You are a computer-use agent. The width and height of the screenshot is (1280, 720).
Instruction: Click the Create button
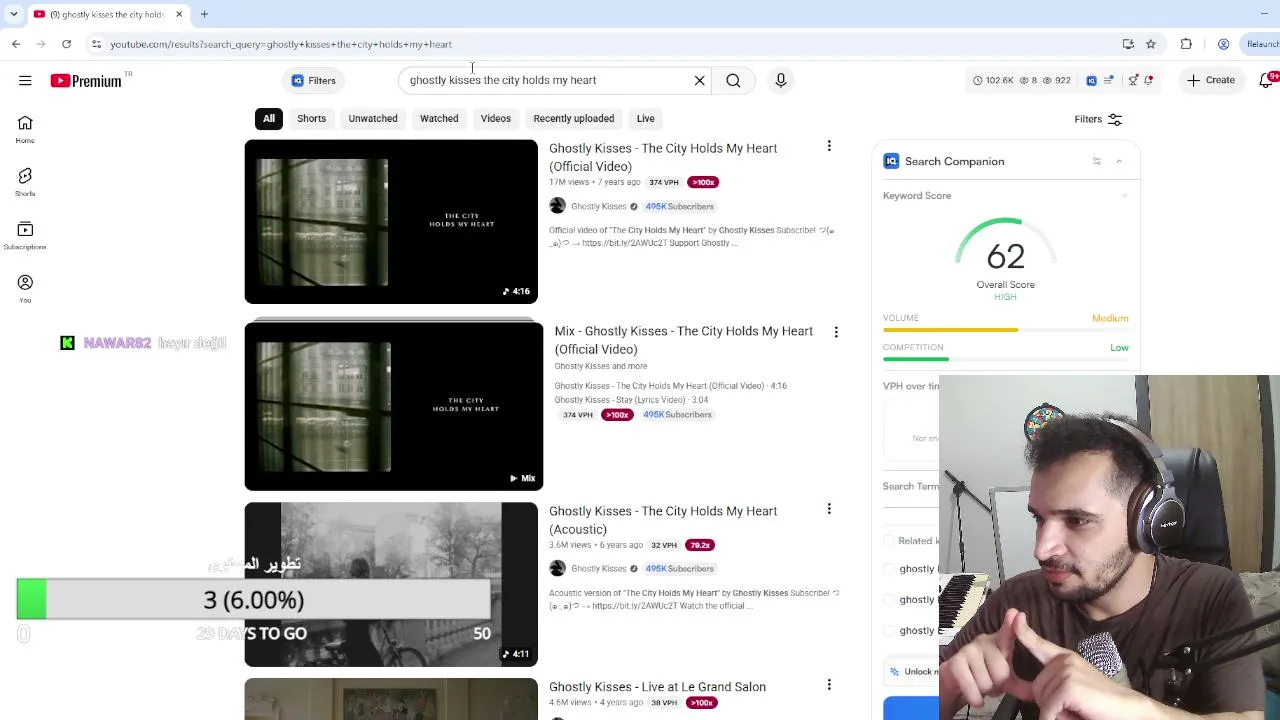(1211, 80)
